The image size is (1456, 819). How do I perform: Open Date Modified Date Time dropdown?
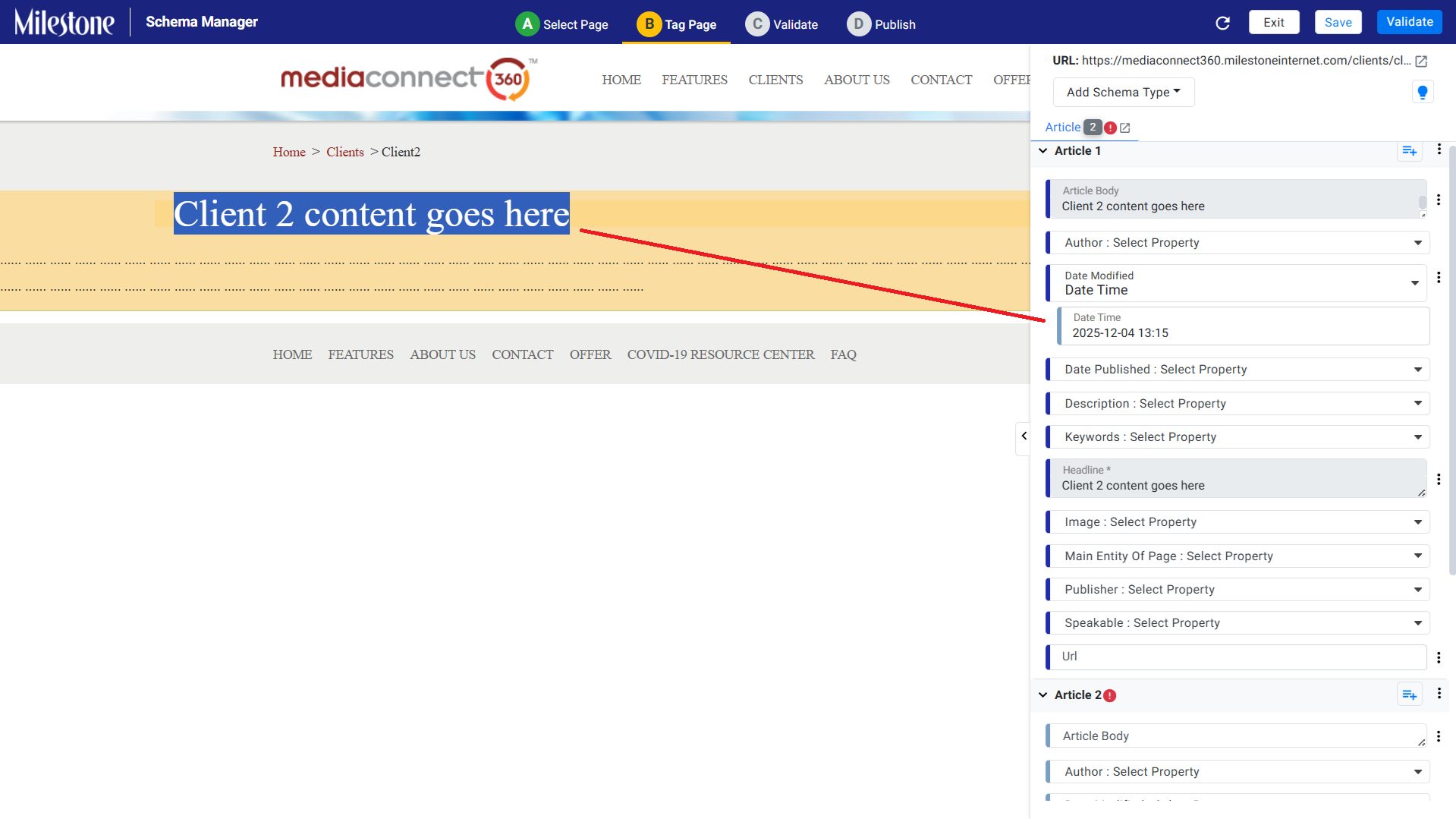[x=1237, y=283]
